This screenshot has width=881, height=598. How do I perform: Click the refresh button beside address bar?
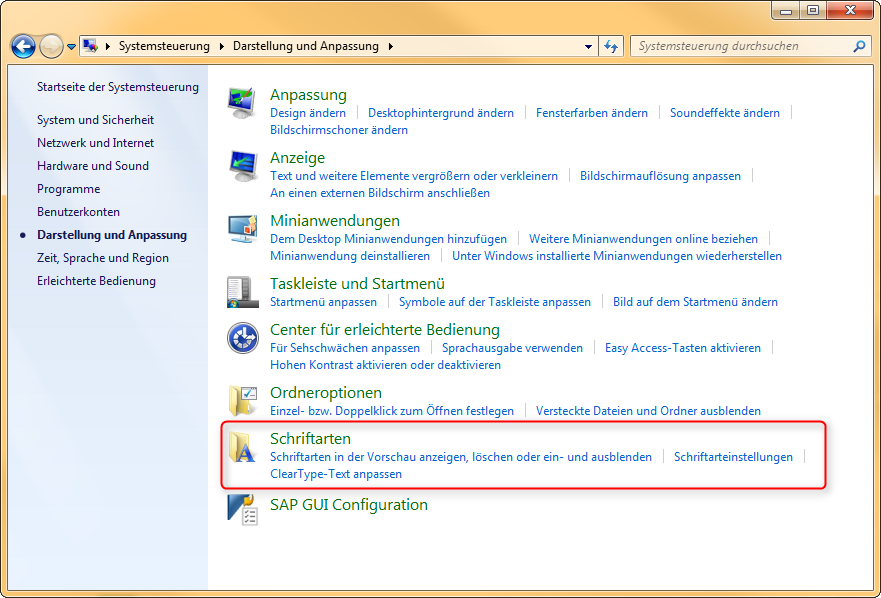[612, 46]
